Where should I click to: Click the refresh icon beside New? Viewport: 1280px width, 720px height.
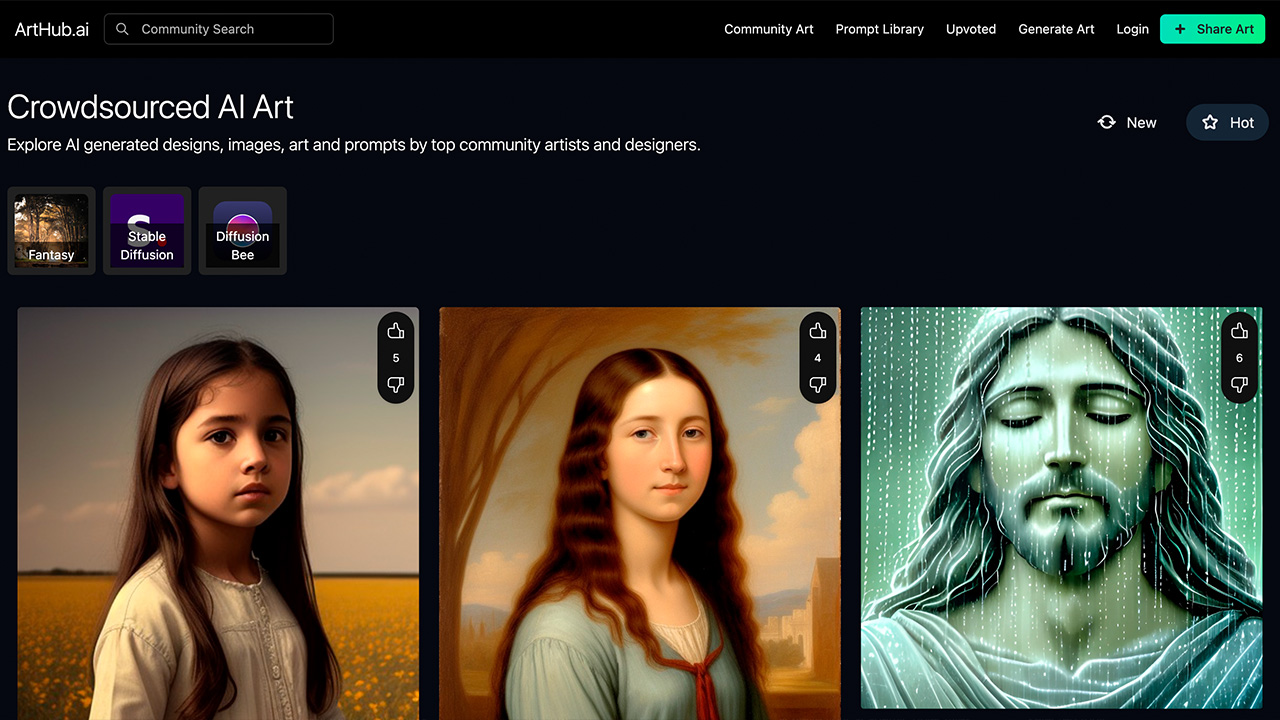1107,122
